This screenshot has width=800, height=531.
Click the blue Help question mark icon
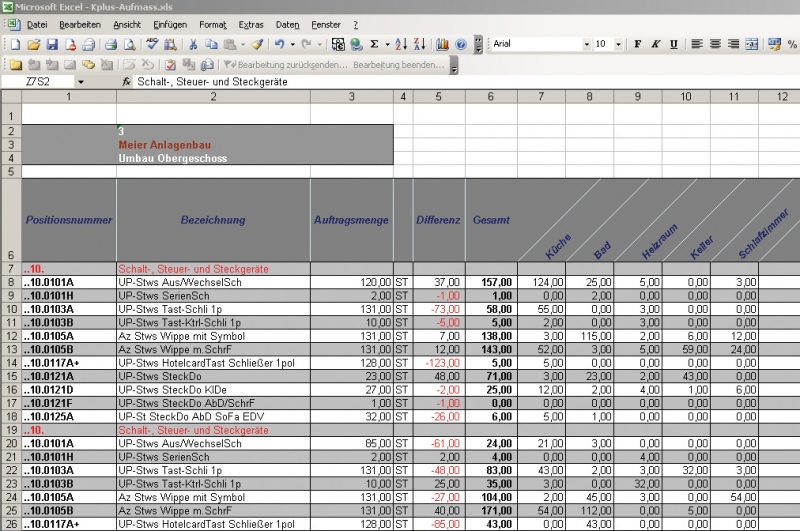461,45
